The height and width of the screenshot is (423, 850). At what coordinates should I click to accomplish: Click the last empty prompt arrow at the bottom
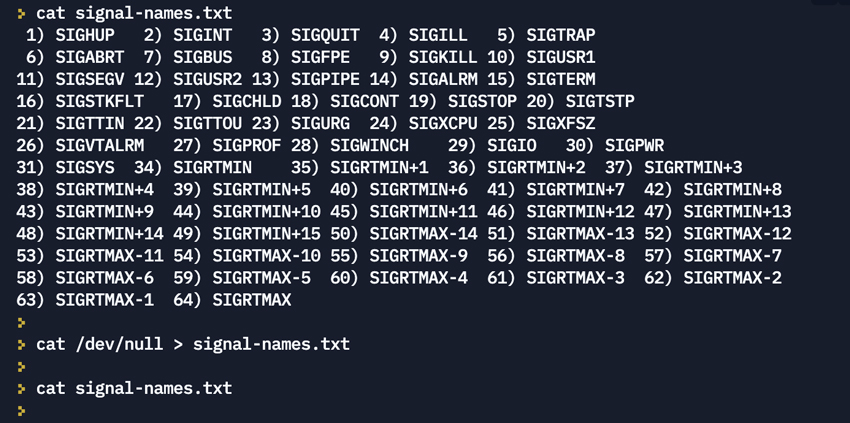tap(21, 410)
